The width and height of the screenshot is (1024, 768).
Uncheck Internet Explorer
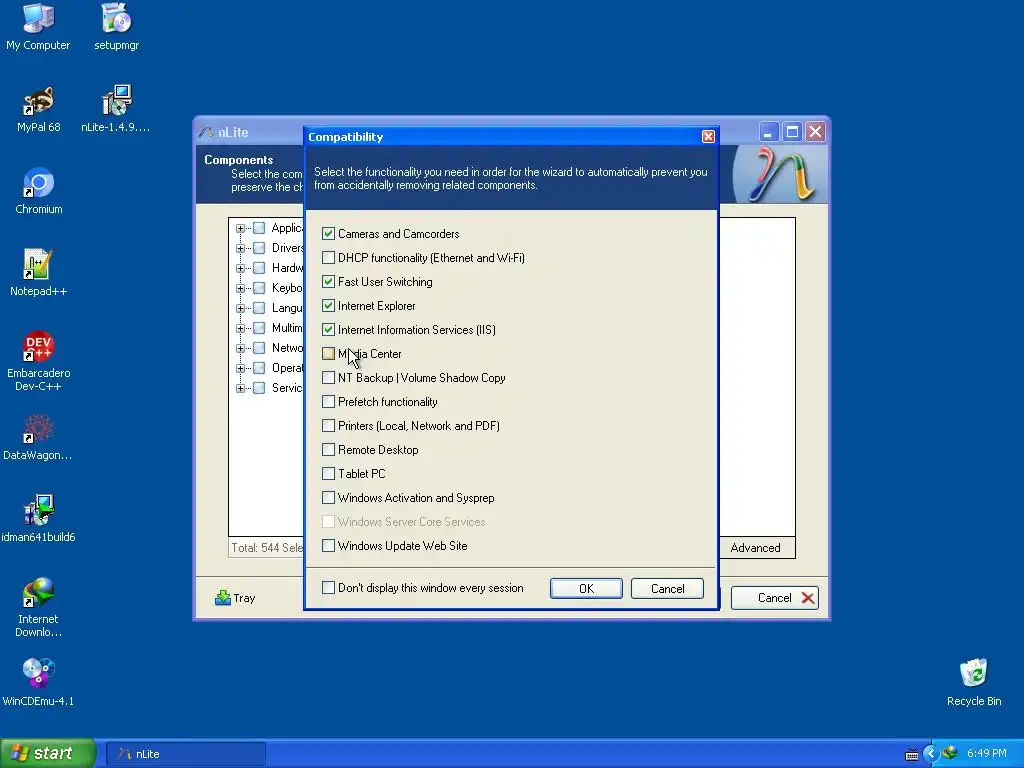[x=328, y=306]
